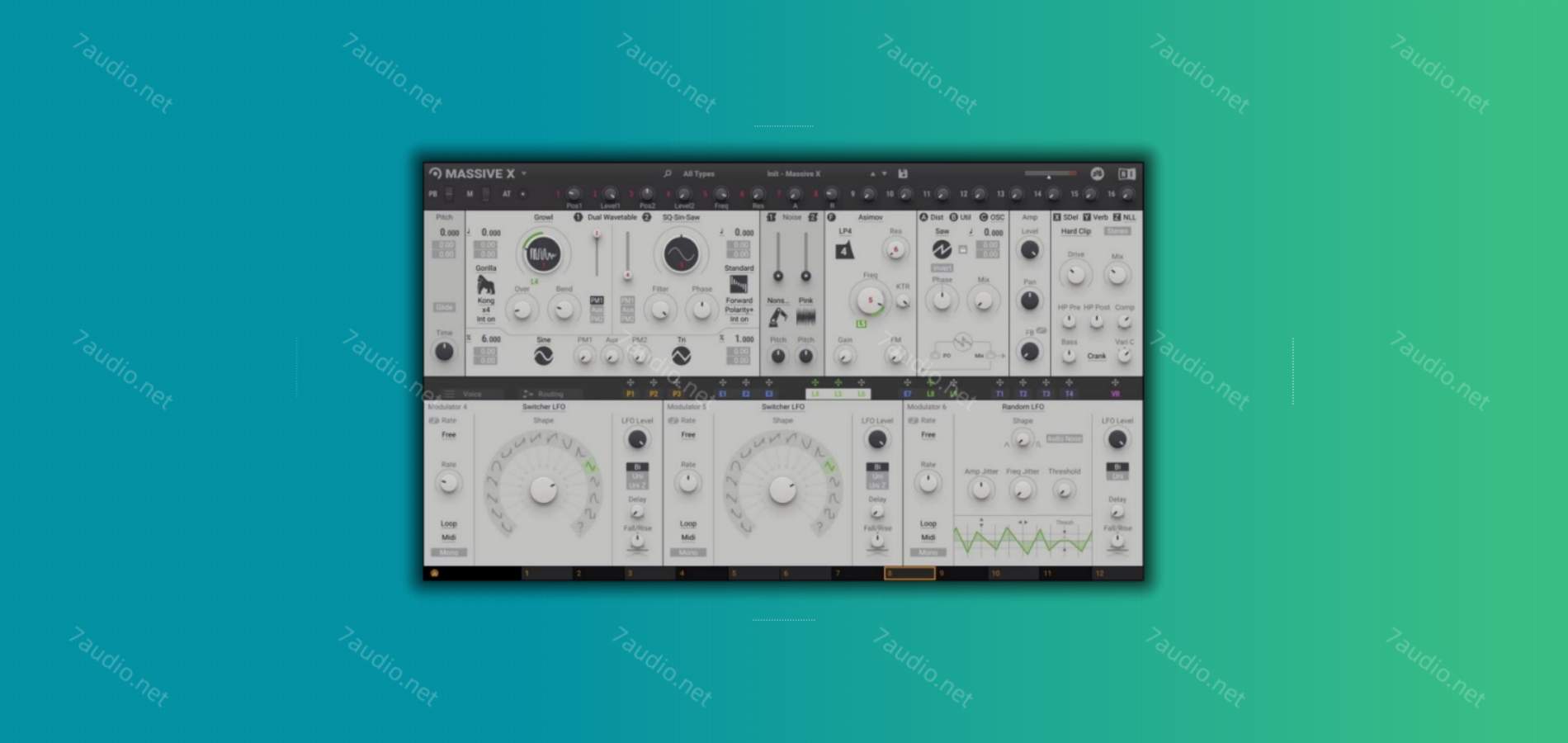Adjust the master volume slider in the header
This screenshot has height=743, width=1568.
coord(1050,174)
